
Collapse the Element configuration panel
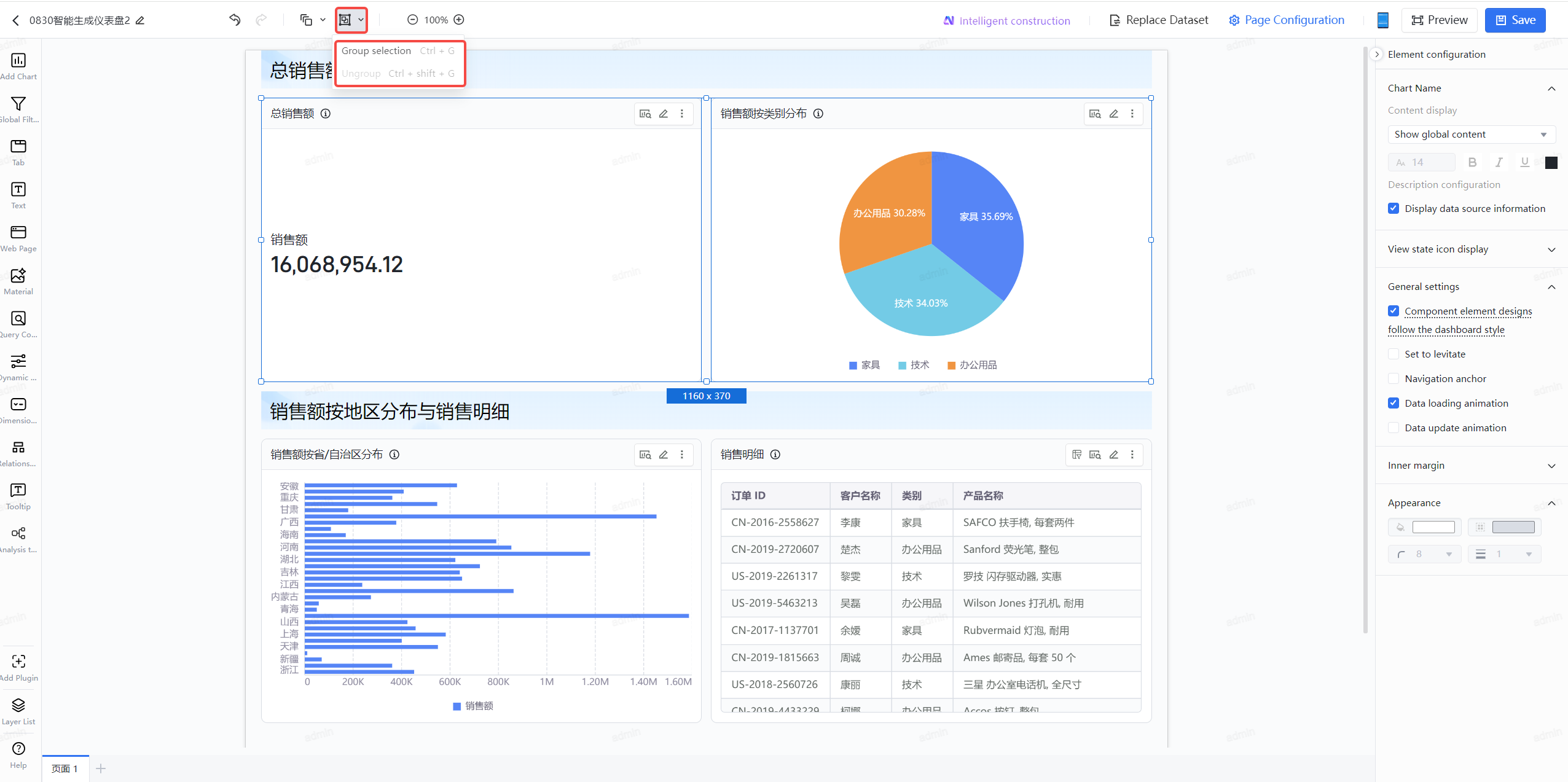1377,54
